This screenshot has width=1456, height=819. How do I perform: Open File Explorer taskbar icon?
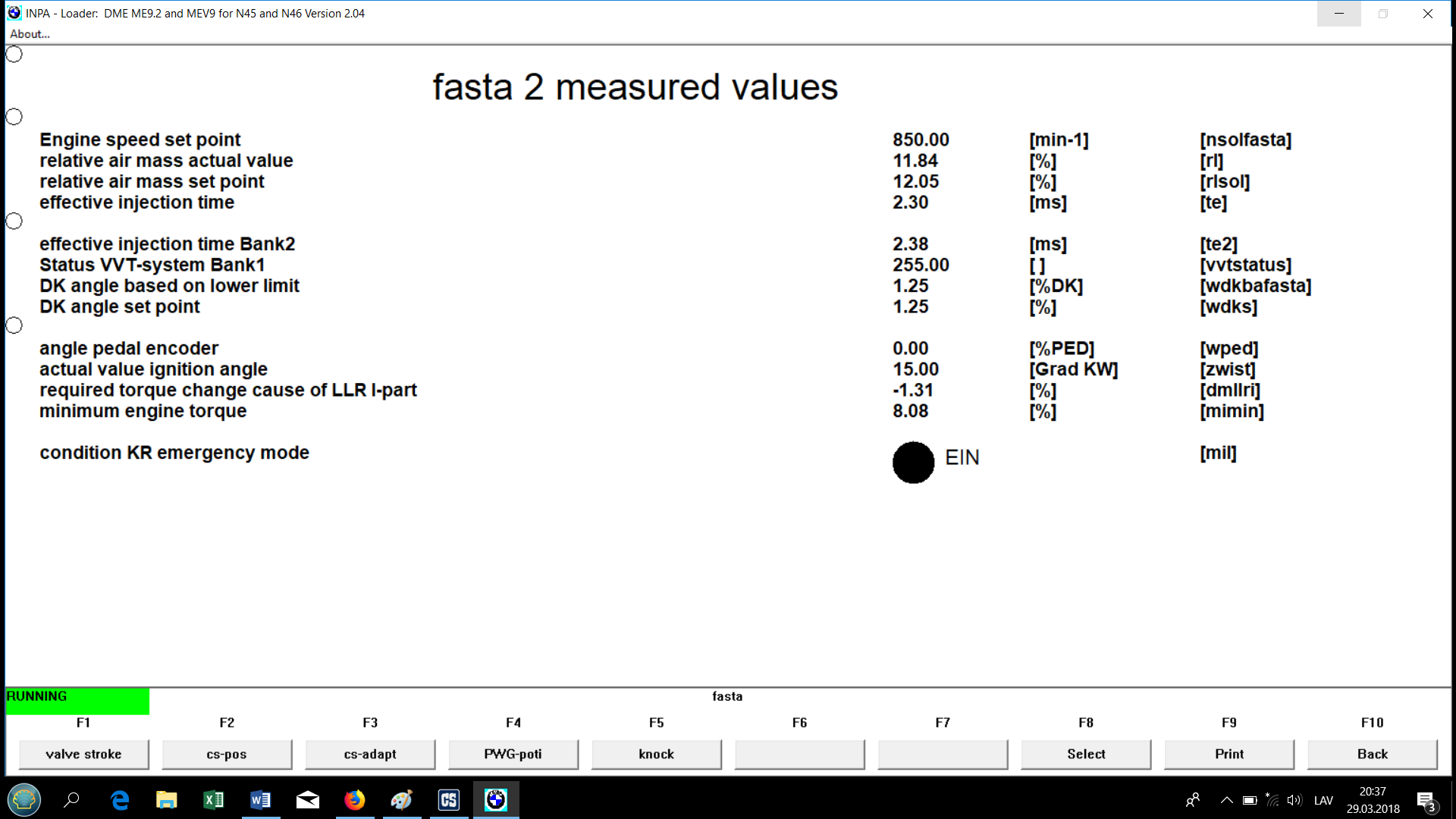166,800
